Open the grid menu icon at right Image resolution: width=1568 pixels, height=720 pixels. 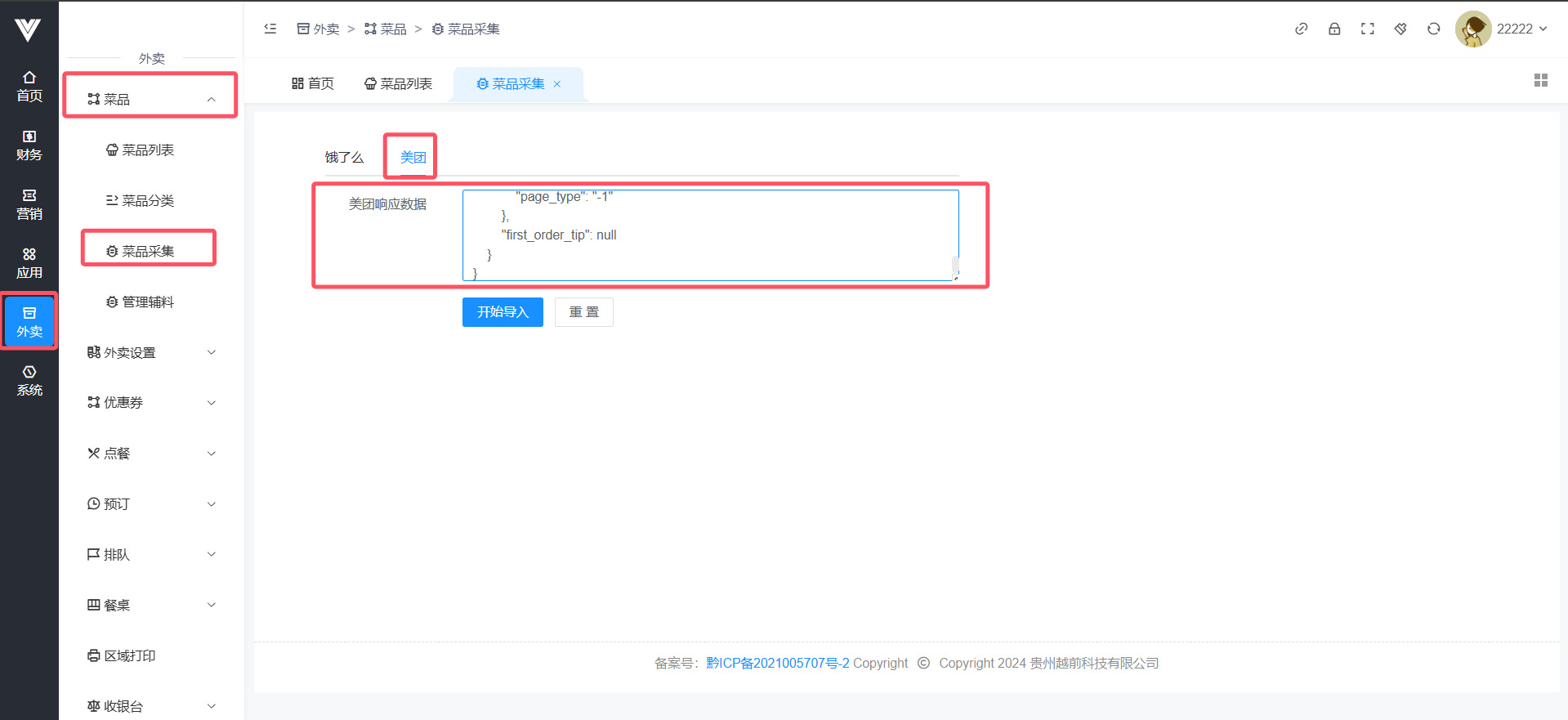coord(1540,80)
